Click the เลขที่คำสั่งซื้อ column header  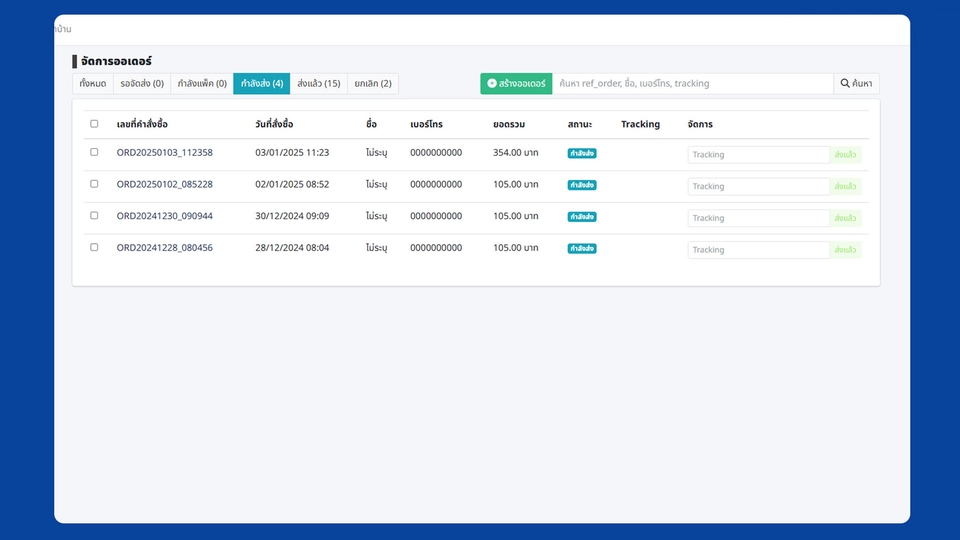(142, 124)
